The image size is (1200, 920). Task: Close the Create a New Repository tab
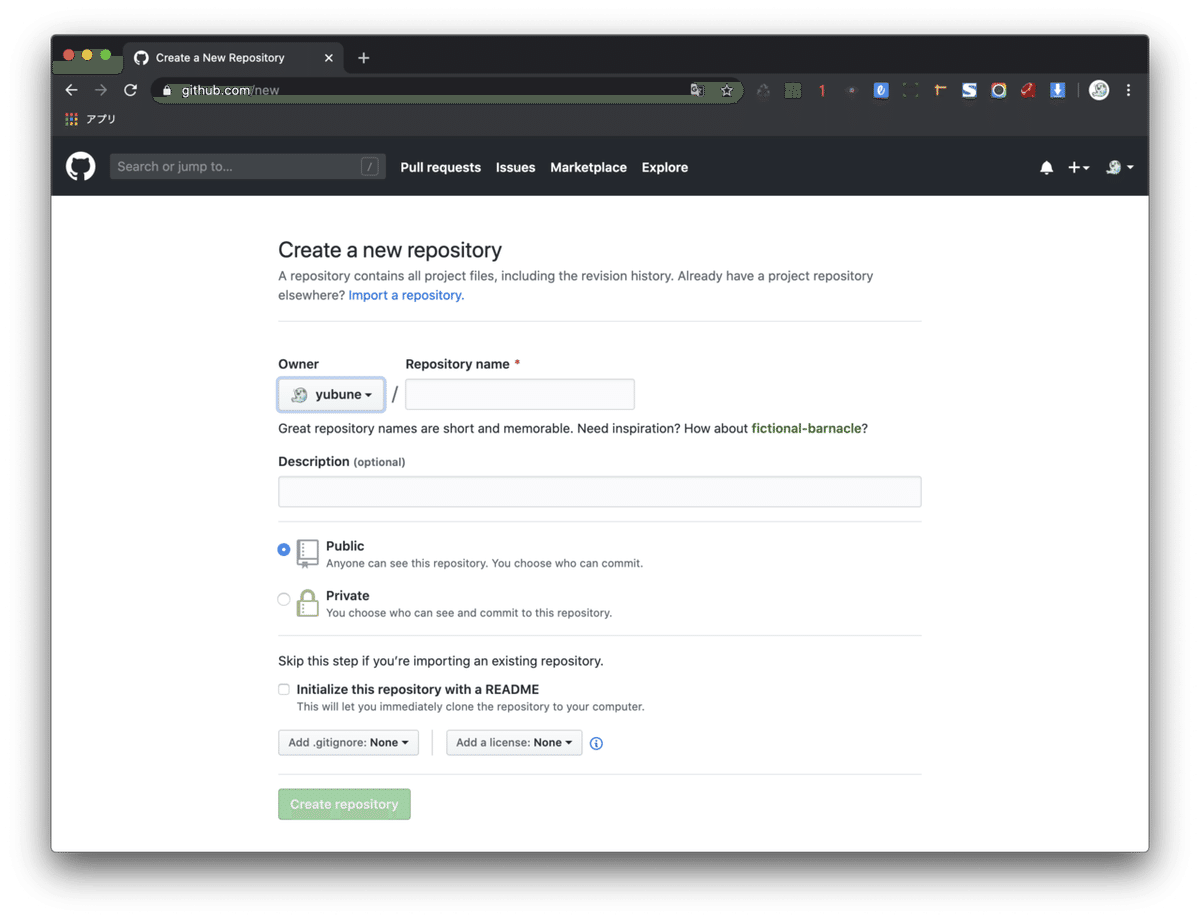[328, 58]
